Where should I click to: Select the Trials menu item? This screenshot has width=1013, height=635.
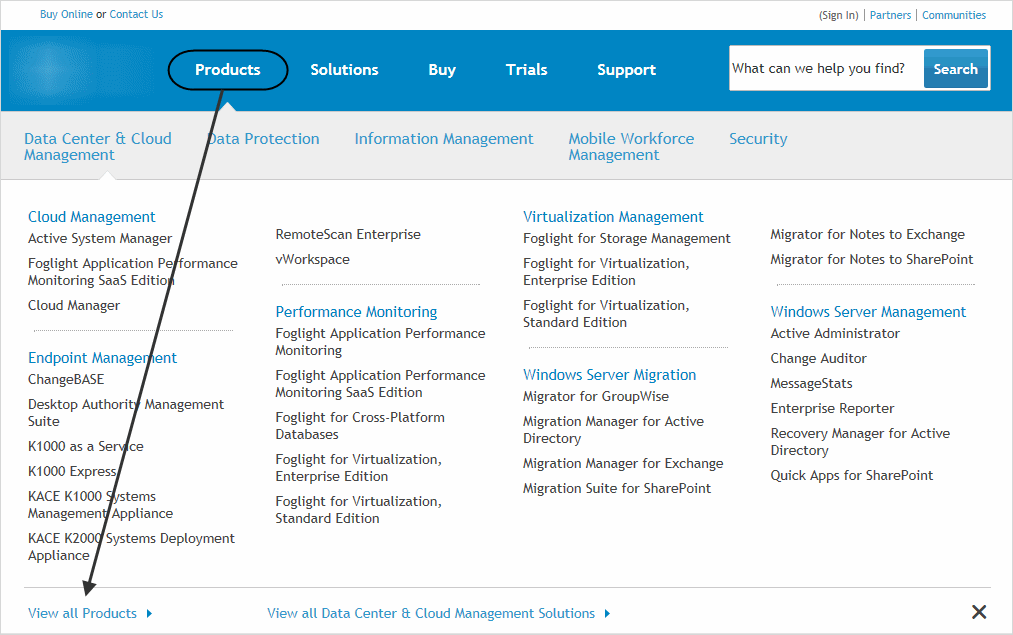526,70
